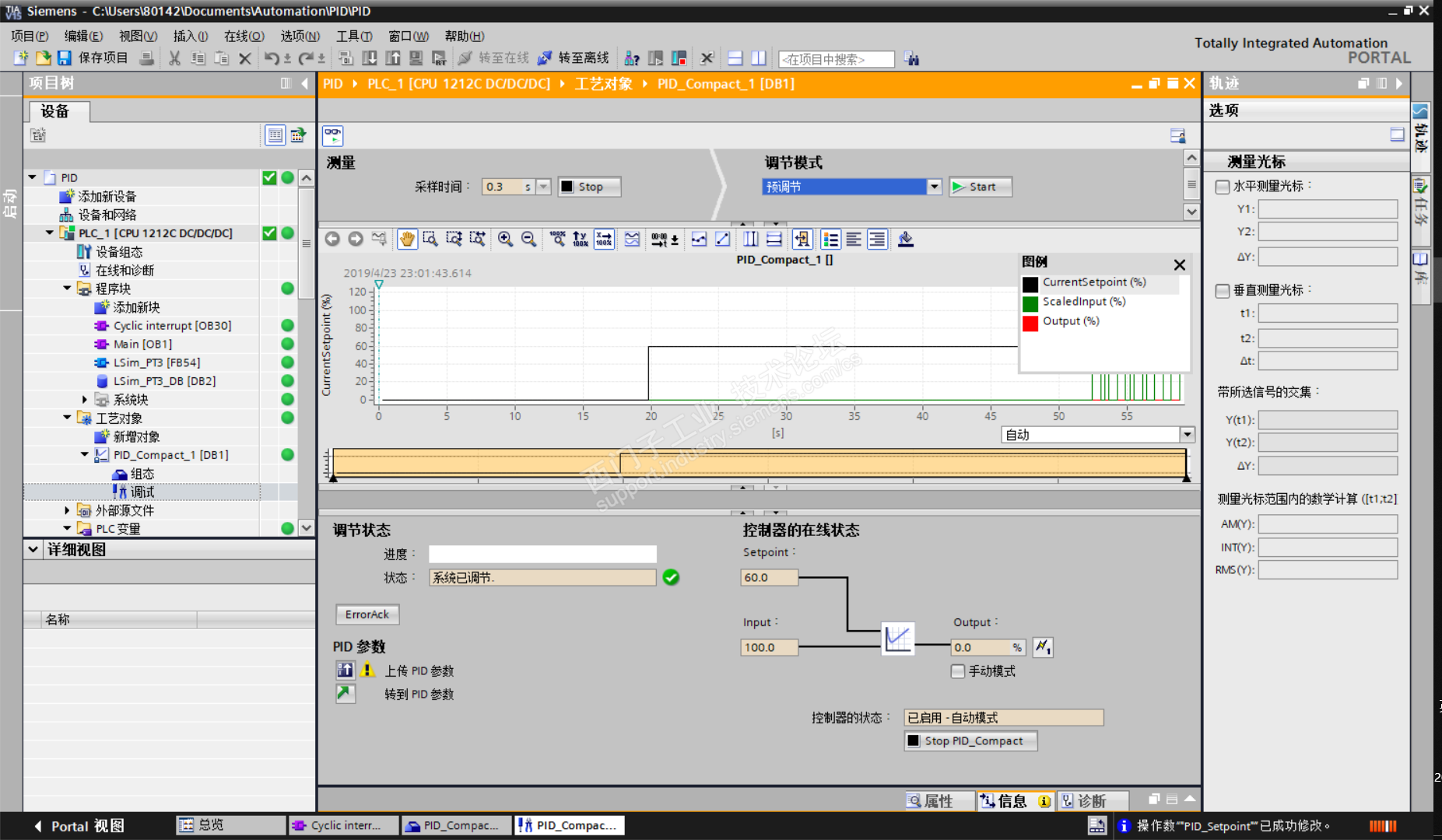Collapse the program blocks folder
This screenshot has height=840, width=1442.
pos(67,288)
